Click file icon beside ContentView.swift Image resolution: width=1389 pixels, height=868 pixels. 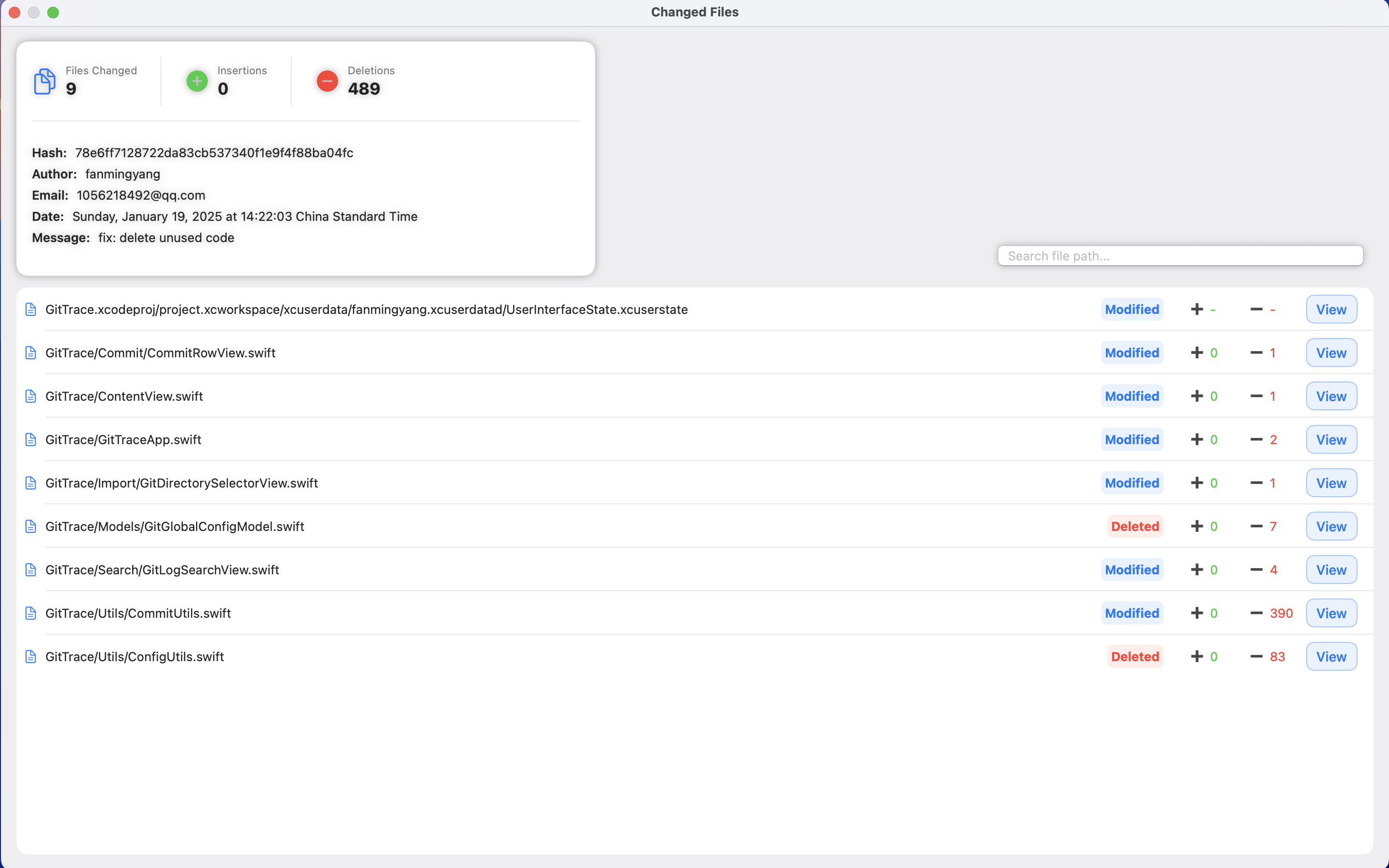pyautogui.click(x=31, y=396)
